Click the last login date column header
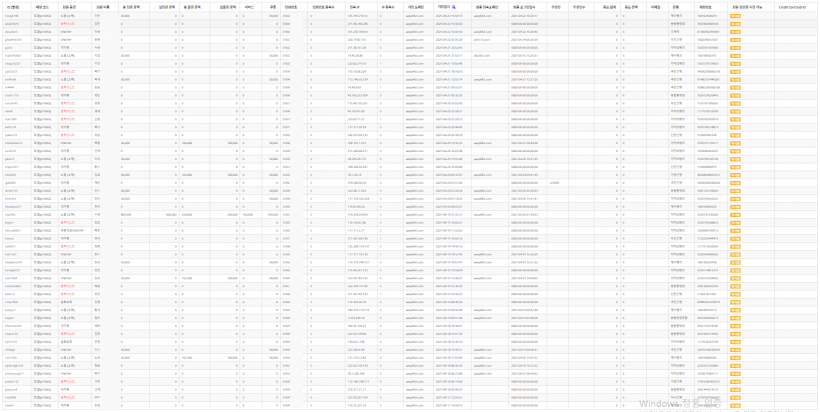 pyautogui.click(x=521, y=8)
